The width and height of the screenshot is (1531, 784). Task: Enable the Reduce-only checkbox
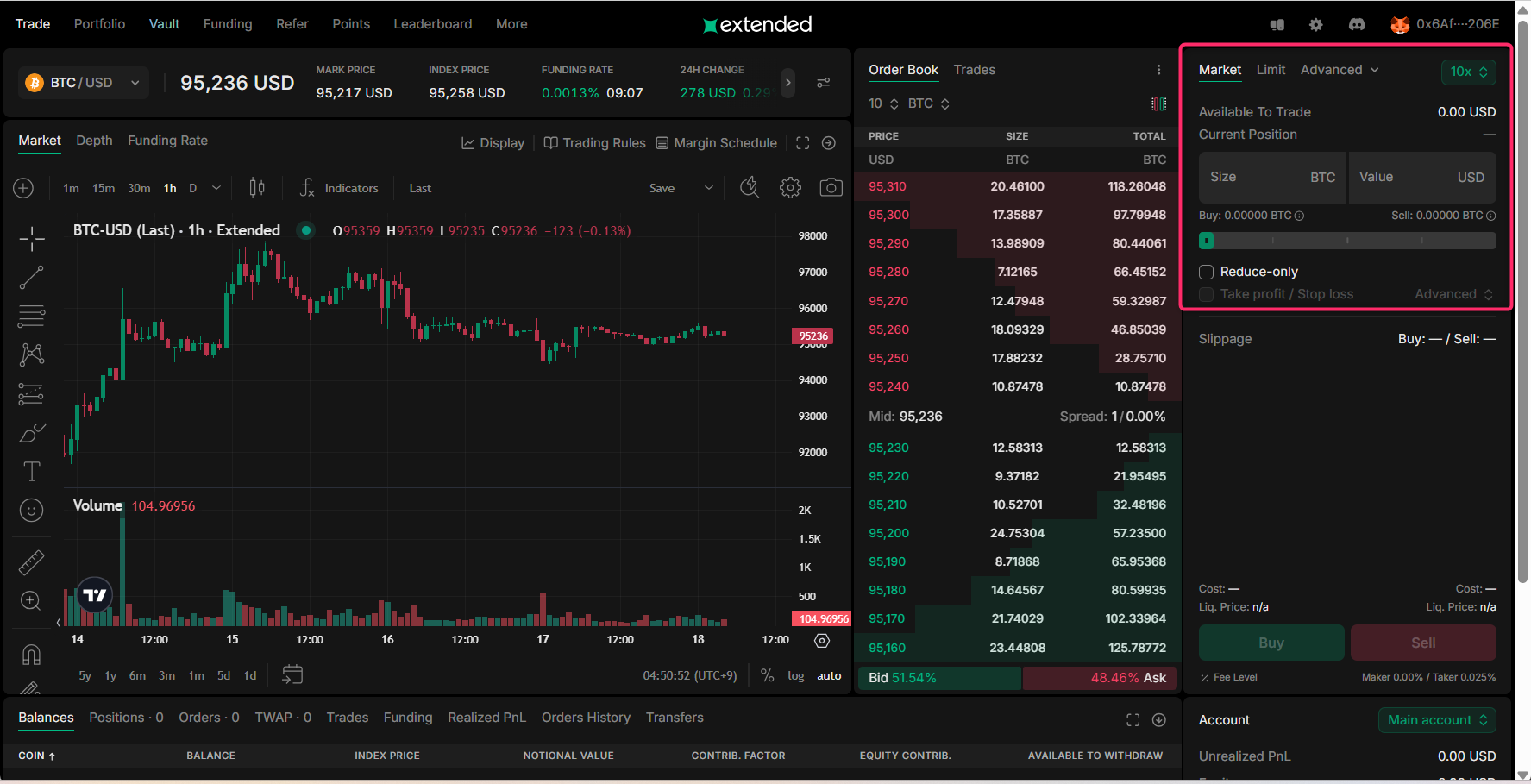1207,272
